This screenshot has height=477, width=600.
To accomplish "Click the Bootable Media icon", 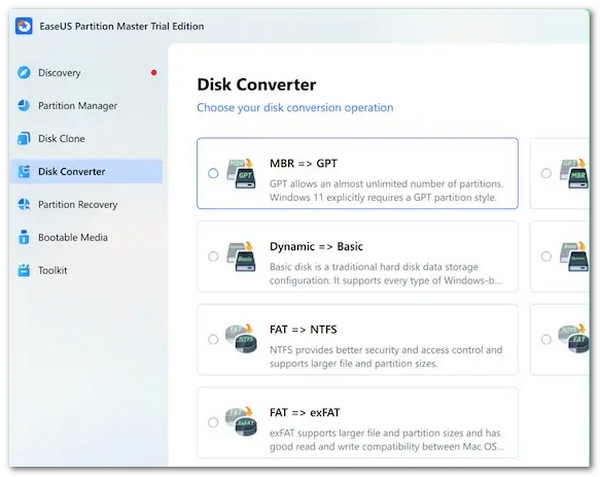I will click(x=23, y=238).
